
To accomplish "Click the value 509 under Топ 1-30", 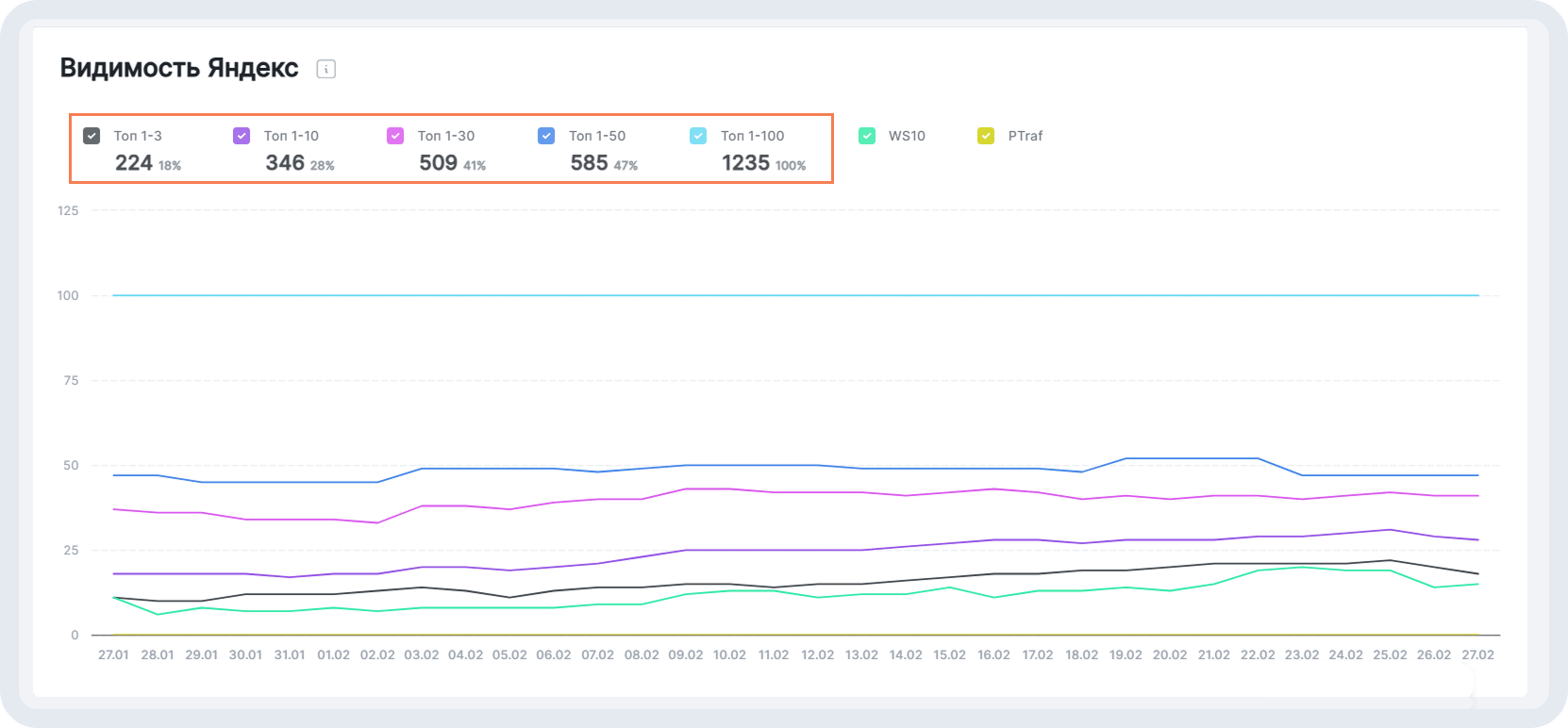I will click(439, 163).
